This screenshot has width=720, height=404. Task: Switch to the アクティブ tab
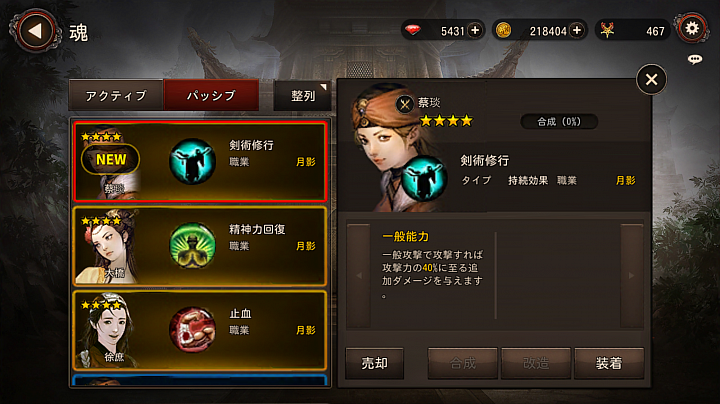click(116, 95)
